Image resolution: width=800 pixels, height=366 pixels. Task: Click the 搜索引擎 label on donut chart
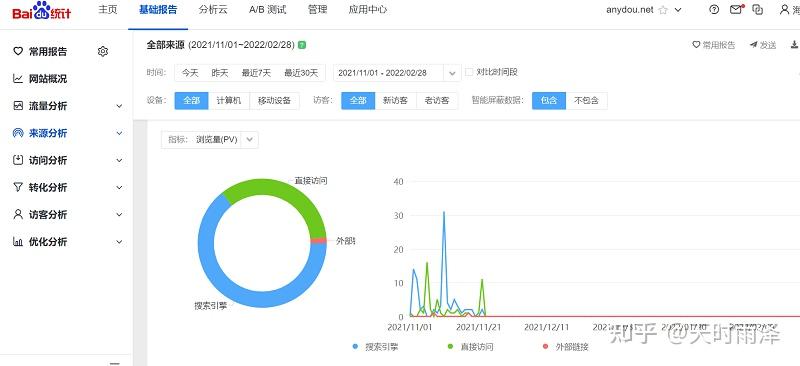(x=211, y=305)
